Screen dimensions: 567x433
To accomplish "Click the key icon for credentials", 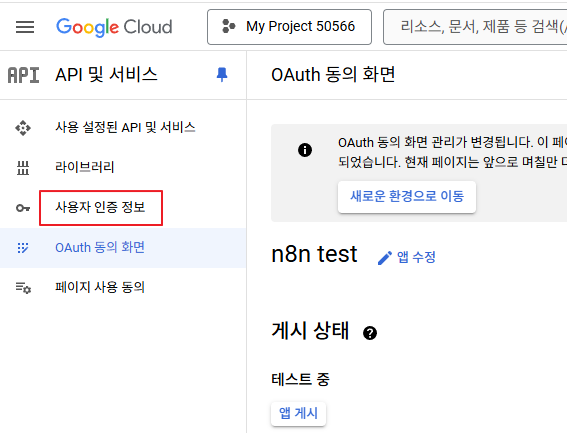I will click(x=23, y=208).
